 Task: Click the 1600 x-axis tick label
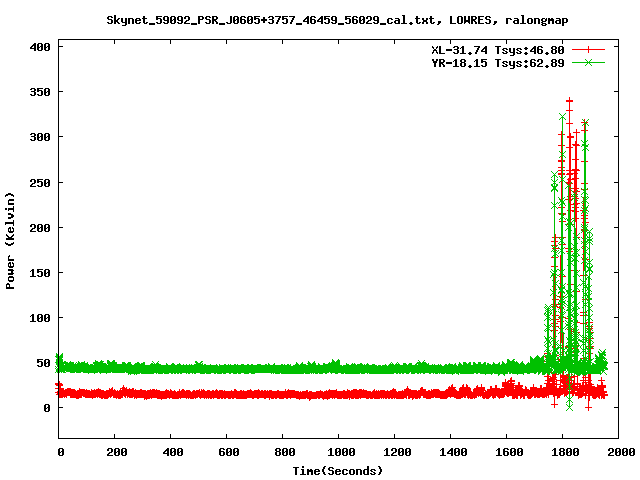[509, 452]
